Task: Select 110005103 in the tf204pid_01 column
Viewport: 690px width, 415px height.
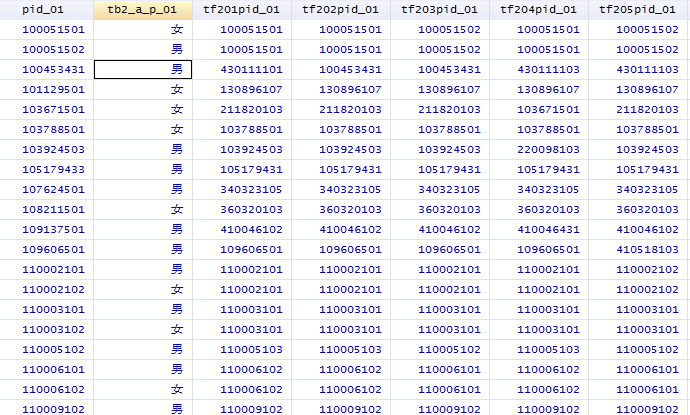Action: pos(539,350)
